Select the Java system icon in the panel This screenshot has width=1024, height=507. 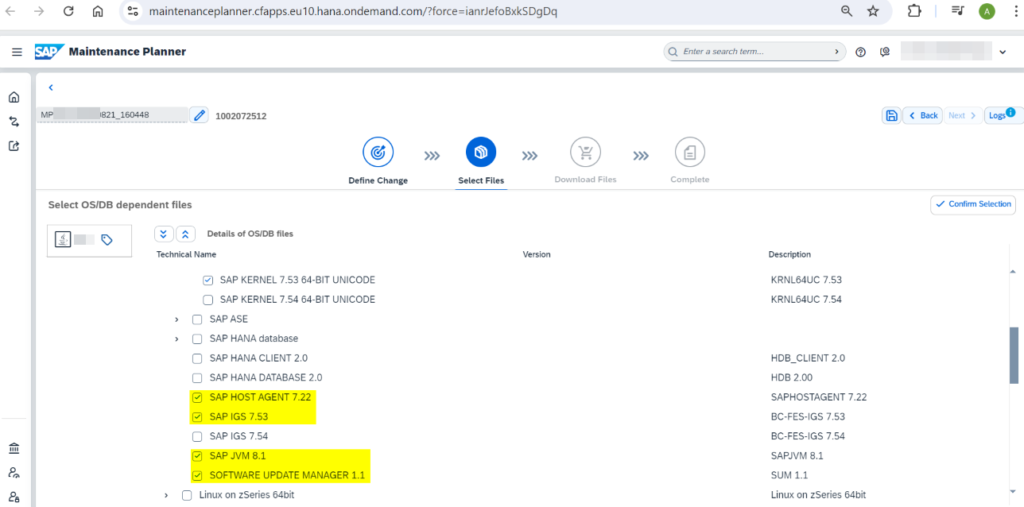tap(63, 240)
